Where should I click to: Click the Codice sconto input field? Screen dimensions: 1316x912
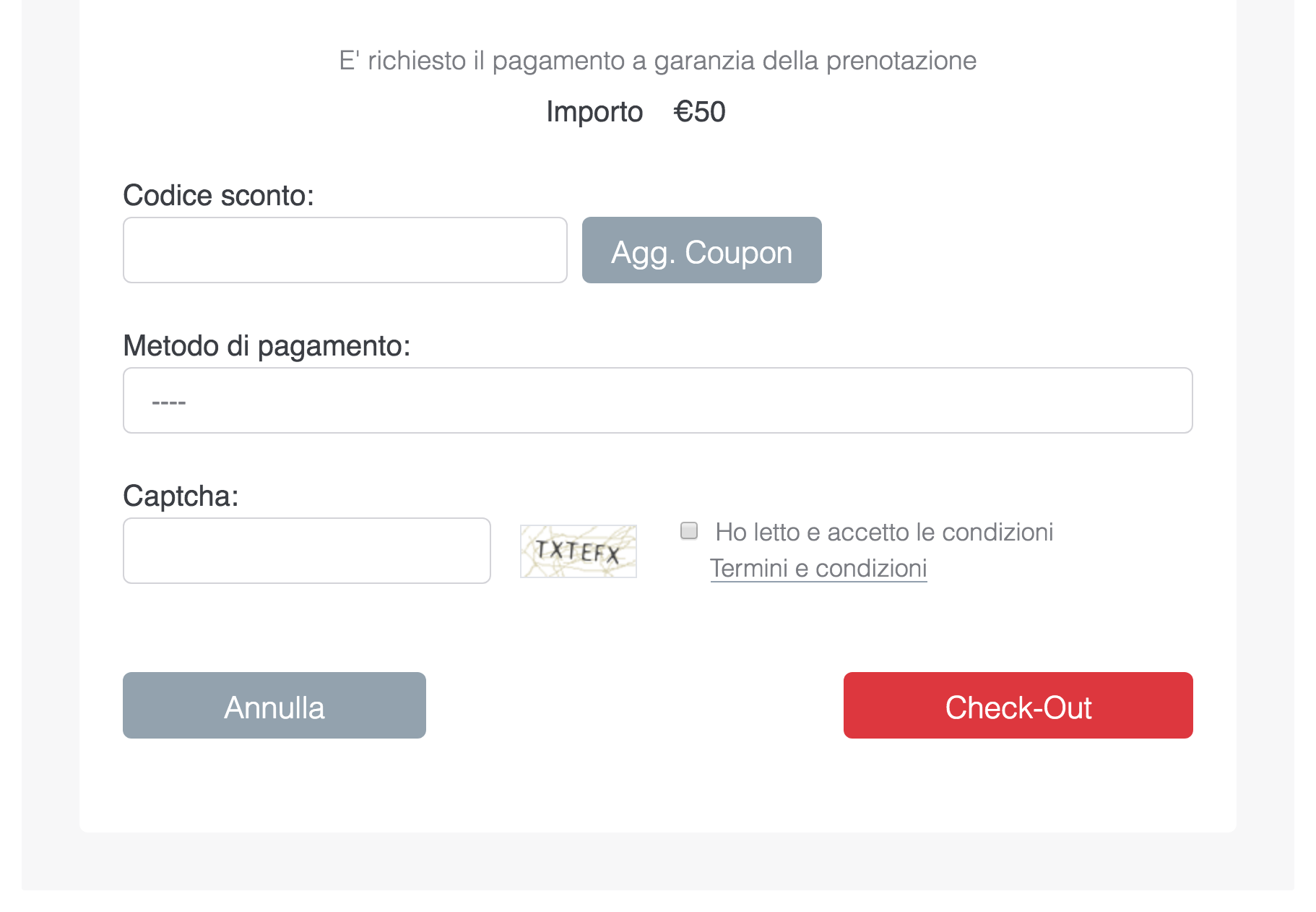pyautogui.click(x=345, y=250)
